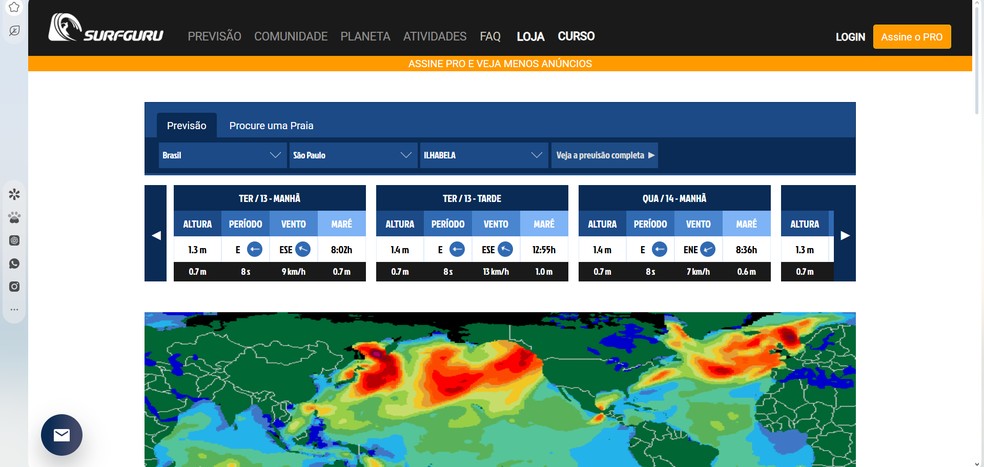Click ESE wind arrow in TER 13 MANHÃ

point(302,249)
